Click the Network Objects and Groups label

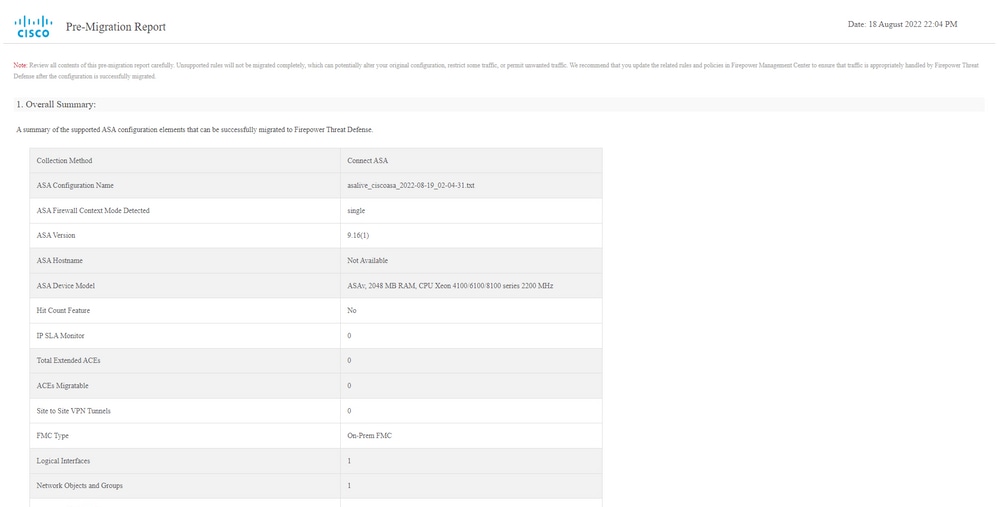point(80,485)
